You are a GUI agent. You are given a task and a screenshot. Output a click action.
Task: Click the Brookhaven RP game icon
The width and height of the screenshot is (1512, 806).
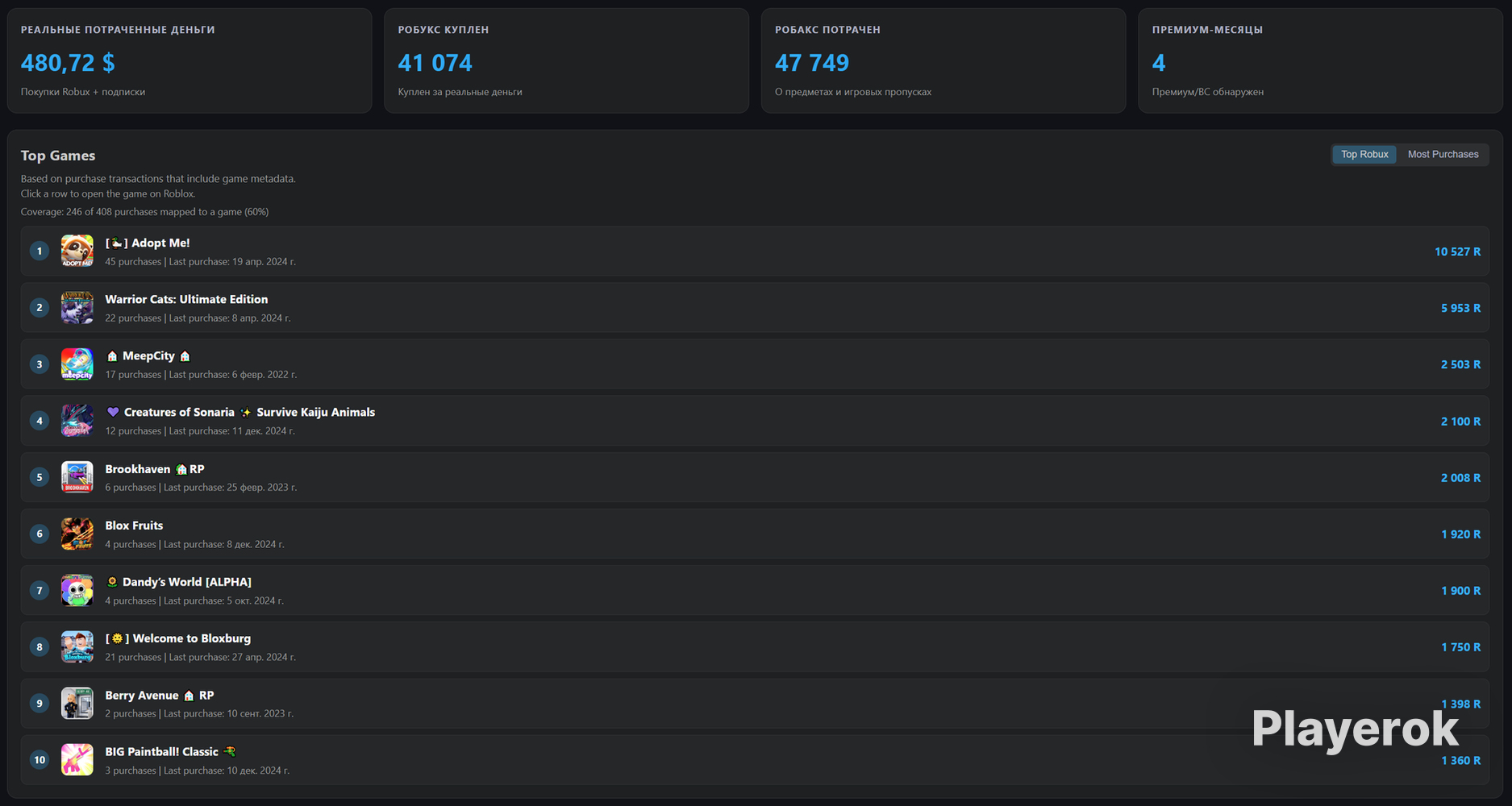(77, 477)
